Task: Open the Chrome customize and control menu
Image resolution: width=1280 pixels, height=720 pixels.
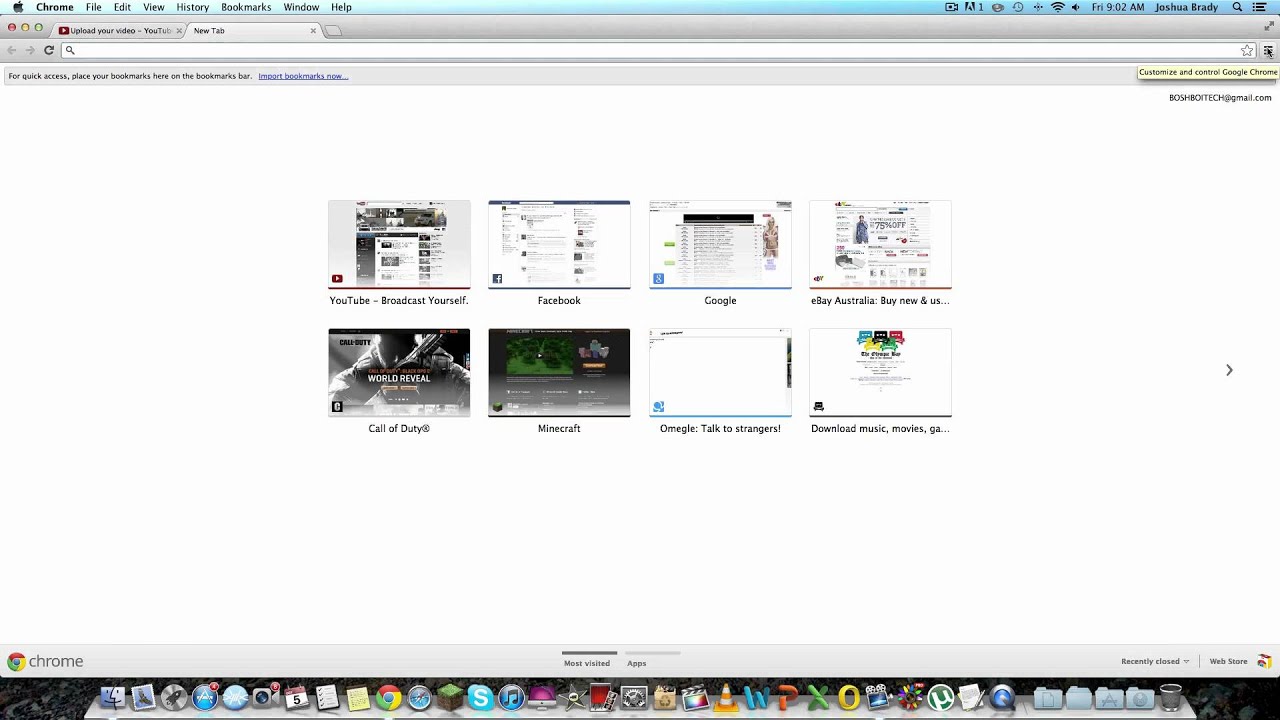Action: 1268,50
